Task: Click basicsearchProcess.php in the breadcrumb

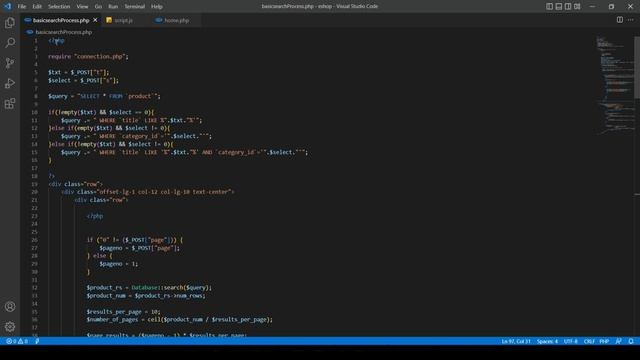Action: tap(63, 32)
